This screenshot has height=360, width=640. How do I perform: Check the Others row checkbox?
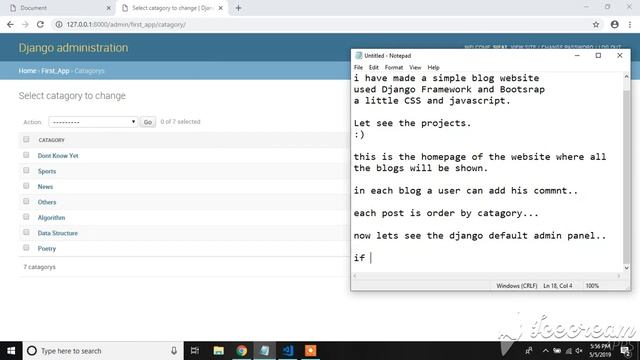tap(26, 202)
